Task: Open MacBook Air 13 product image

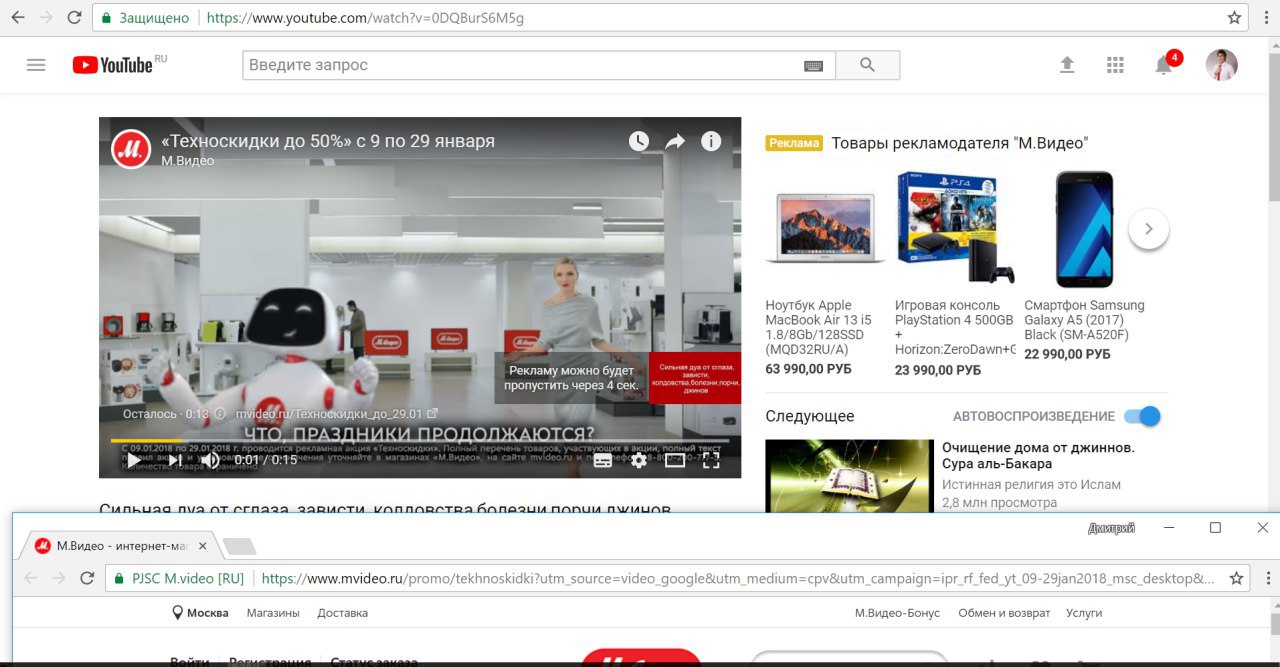Action: pos(825,228)
